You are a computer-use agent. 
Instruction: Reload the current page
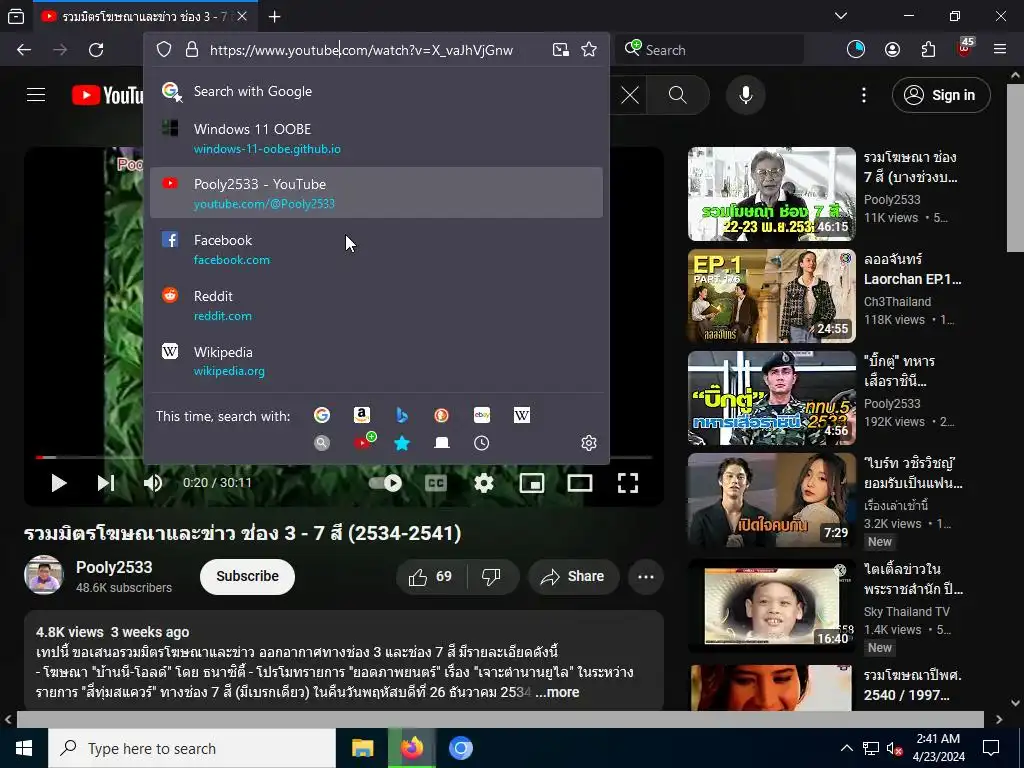click(96, 50)
